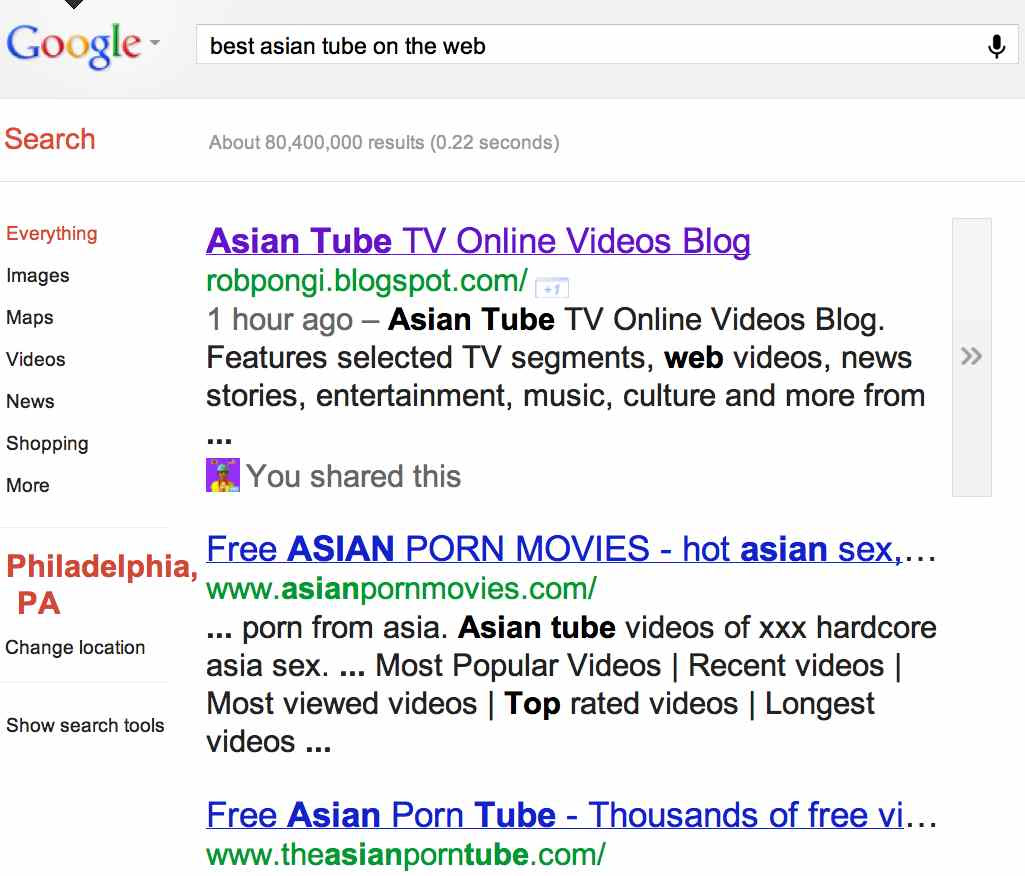Click the +1 button beside robpongi.blogspot.com
This screenshot has width=1025, height=876.
click(x=552, y=288)
